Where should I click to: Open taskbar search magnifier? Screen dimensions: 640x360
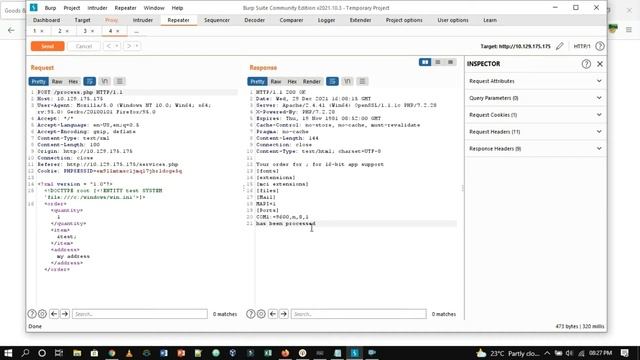(x=25, y=353)
